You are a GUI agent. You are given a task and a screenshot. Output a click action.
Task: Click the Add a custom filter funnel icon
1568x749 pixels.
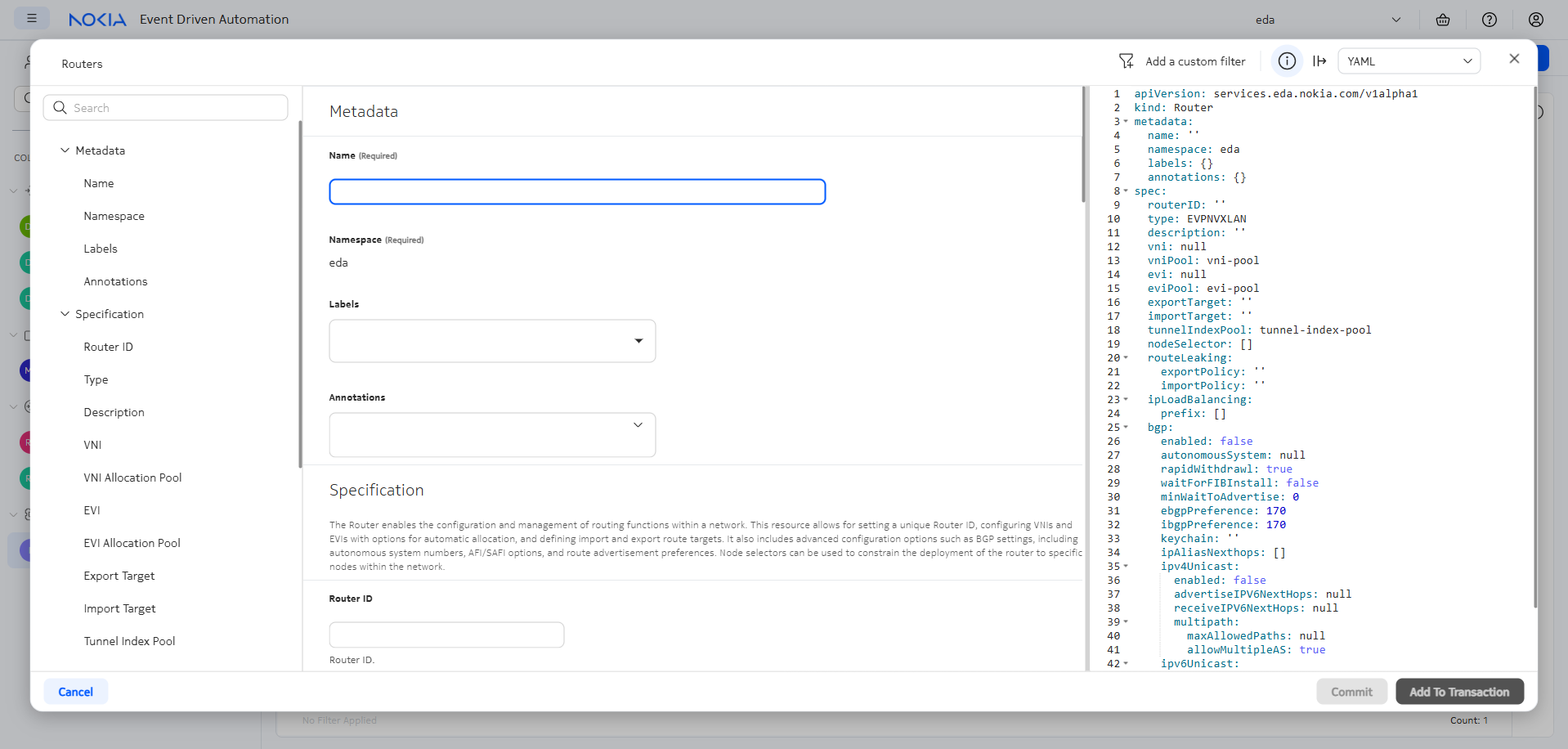point(1127,61)
